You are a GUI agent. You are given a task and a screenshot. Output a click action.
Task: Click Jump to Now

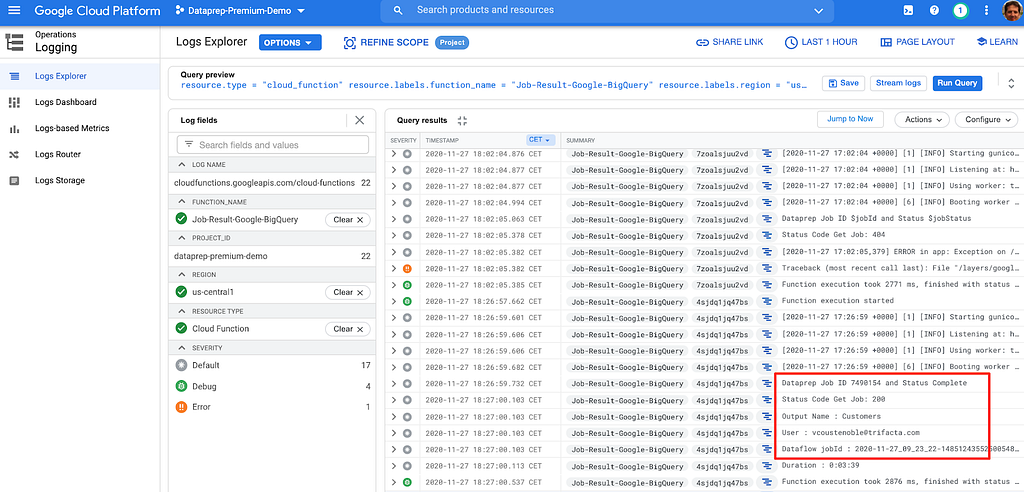(x=850, y=119)
